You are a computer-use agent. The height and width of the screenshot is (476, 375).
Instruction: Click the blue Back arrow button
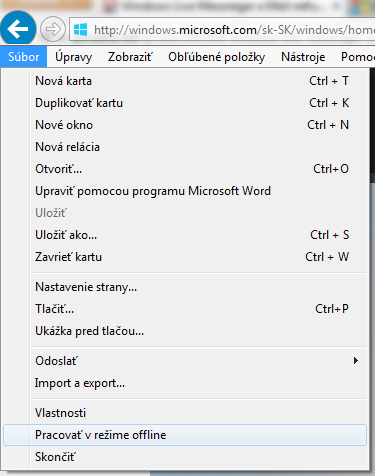point(18,29)
